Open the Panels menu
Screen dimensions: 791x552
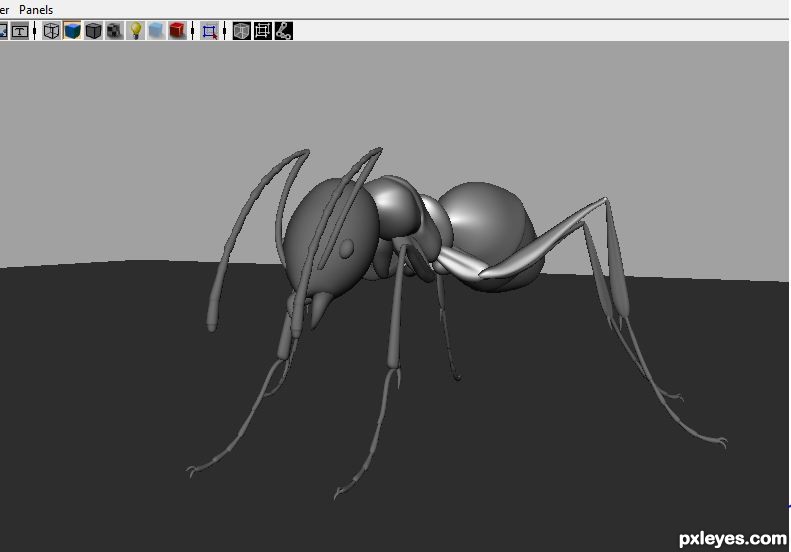click(36, 10)
